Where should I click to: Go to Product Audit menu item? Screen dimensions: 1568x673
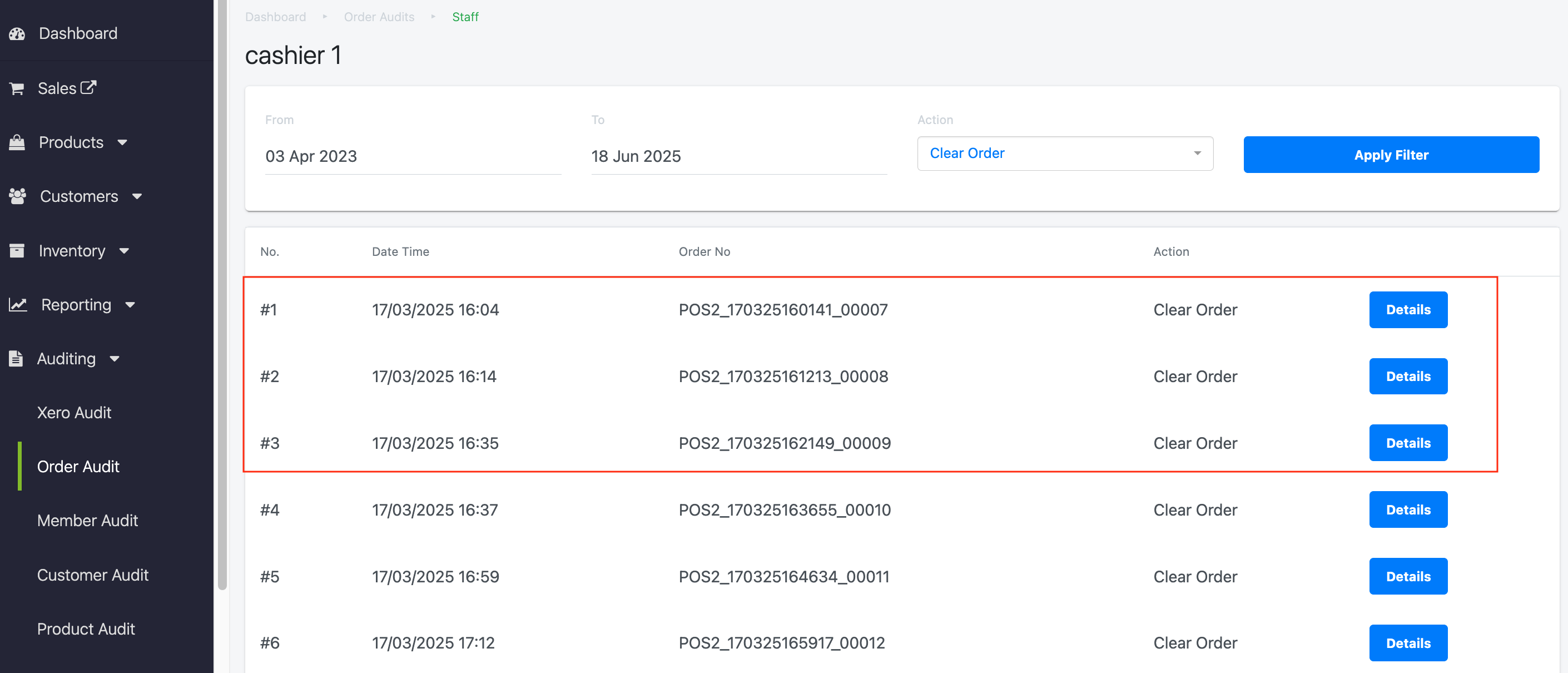(86, 629)
